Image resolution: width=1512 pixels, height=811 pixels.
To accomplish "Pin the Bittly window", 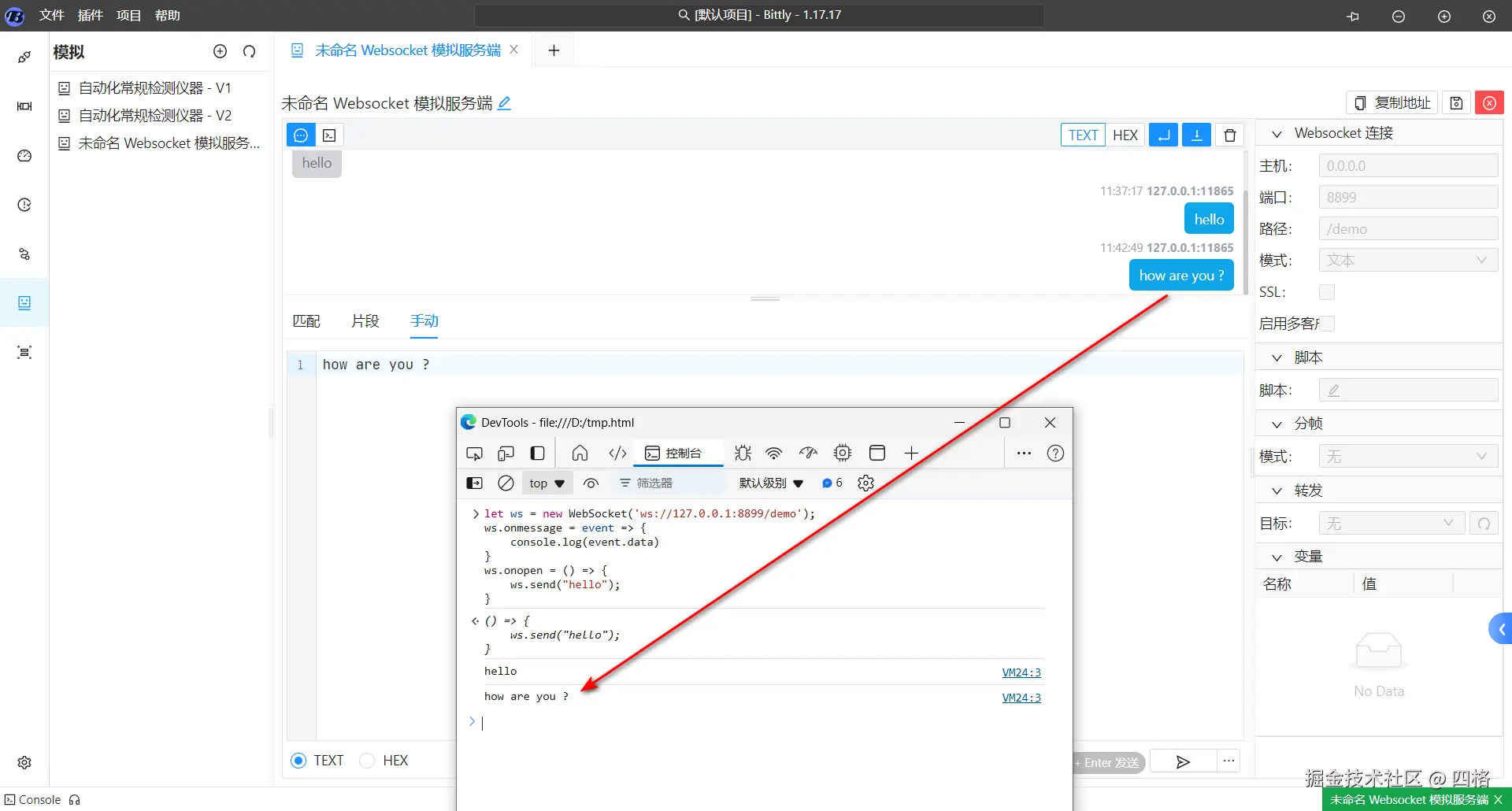I will [x=1353, y=16].
